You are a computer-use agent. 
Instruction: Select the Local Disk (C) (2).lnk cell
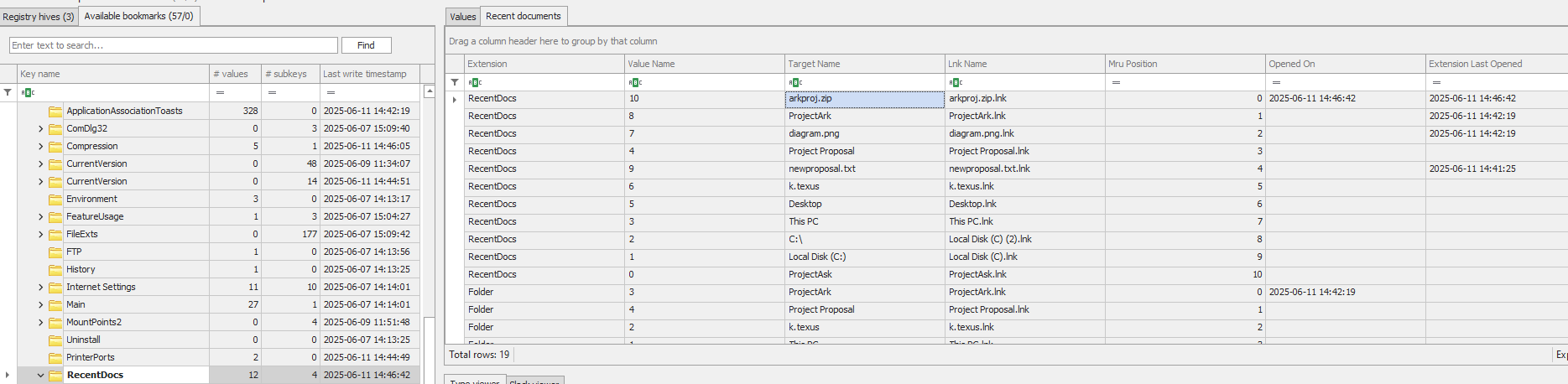tap(1024, 239)
